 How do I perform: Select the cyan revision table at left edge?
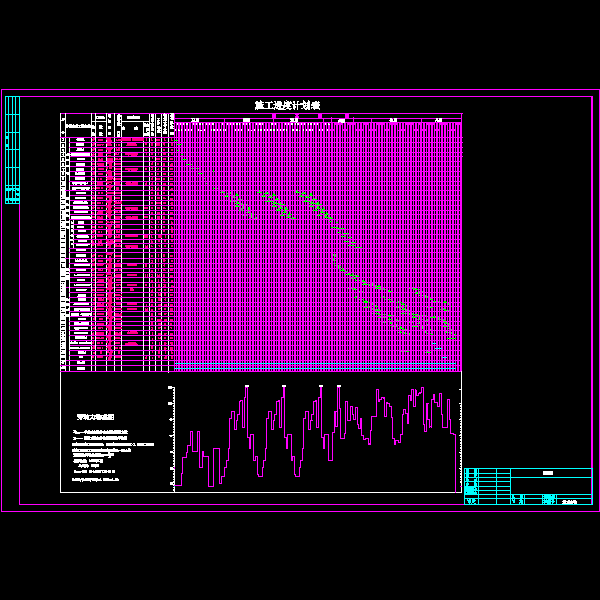[x=12, y=149]
